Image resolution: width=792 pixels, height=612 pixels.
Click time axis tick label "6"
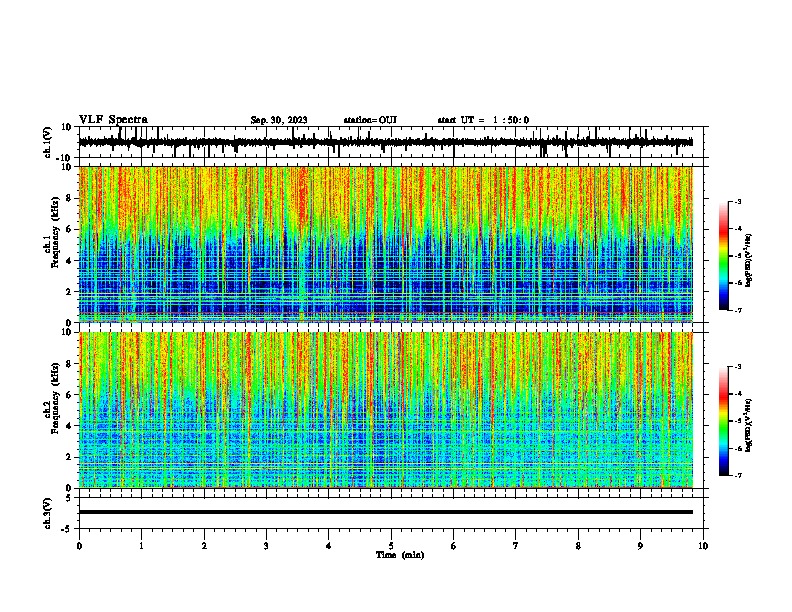[x=454, y=546]
